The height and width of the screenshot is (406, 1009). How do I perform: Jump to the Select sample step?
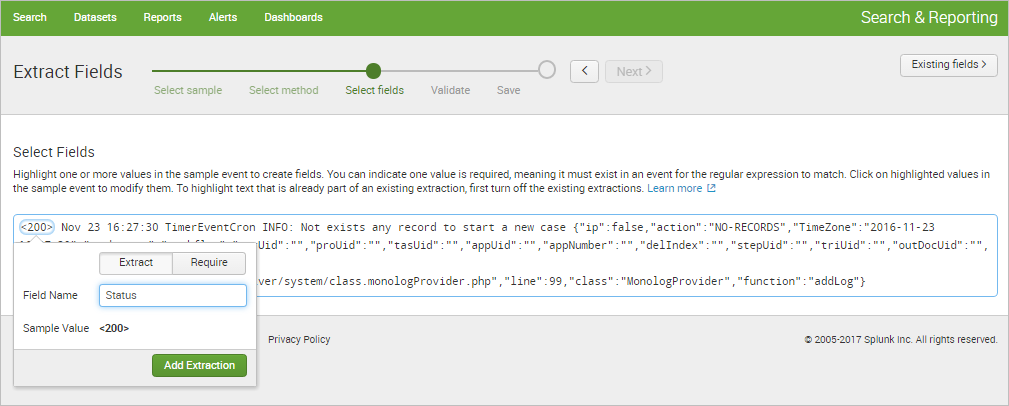click(x=188, y=90)
